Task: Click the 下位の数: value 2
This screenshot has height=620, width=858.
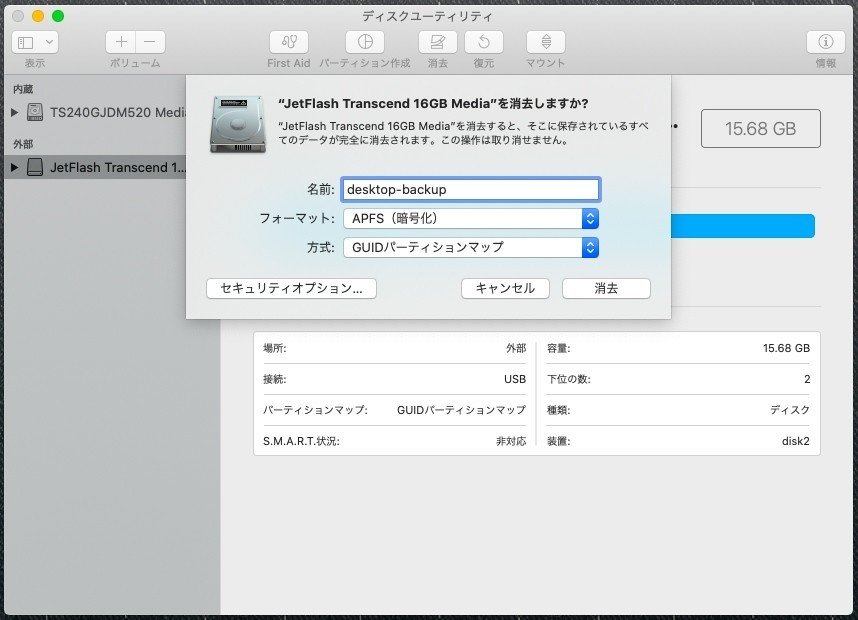Action: 807,379
